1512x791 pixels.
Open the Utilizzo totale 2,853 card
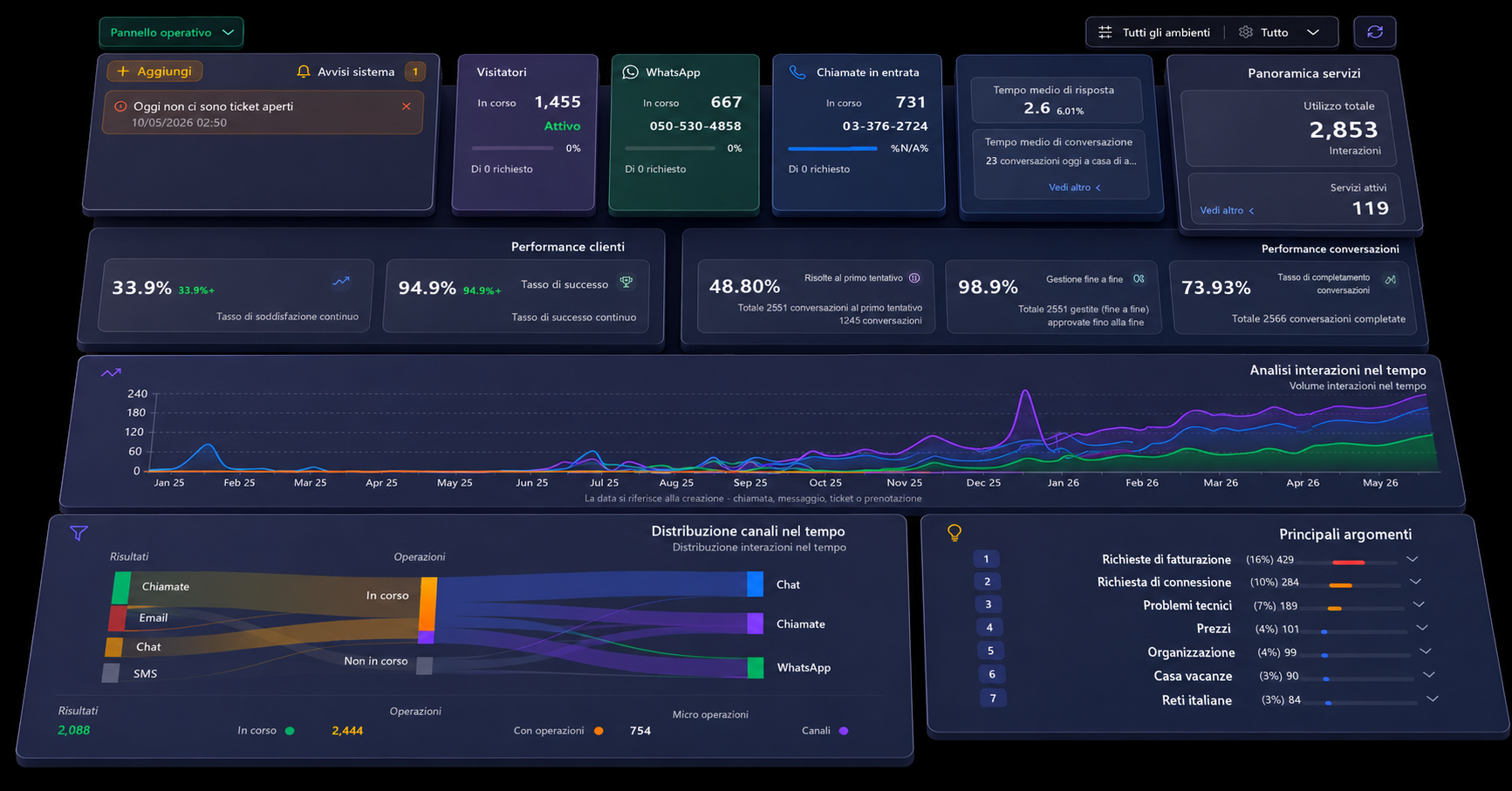click(1289, 128)
